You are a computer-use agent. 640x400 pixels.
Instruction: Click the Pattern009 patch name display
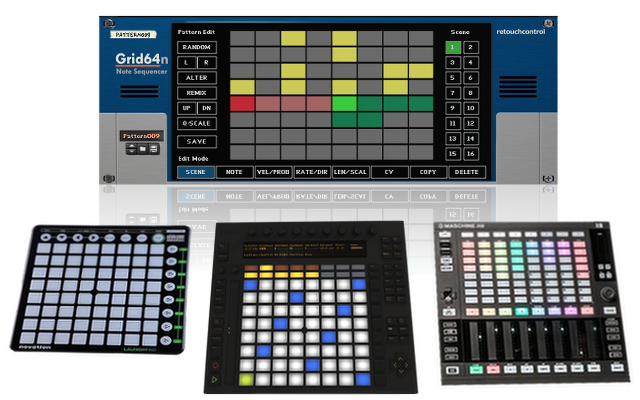pos(142,136)
